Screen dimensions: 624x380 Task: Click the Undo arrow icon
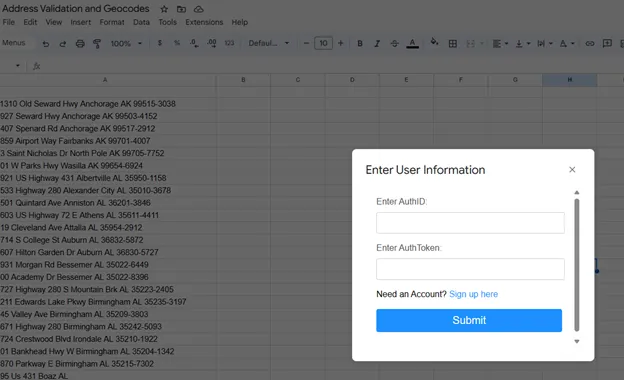coord(46,44)
